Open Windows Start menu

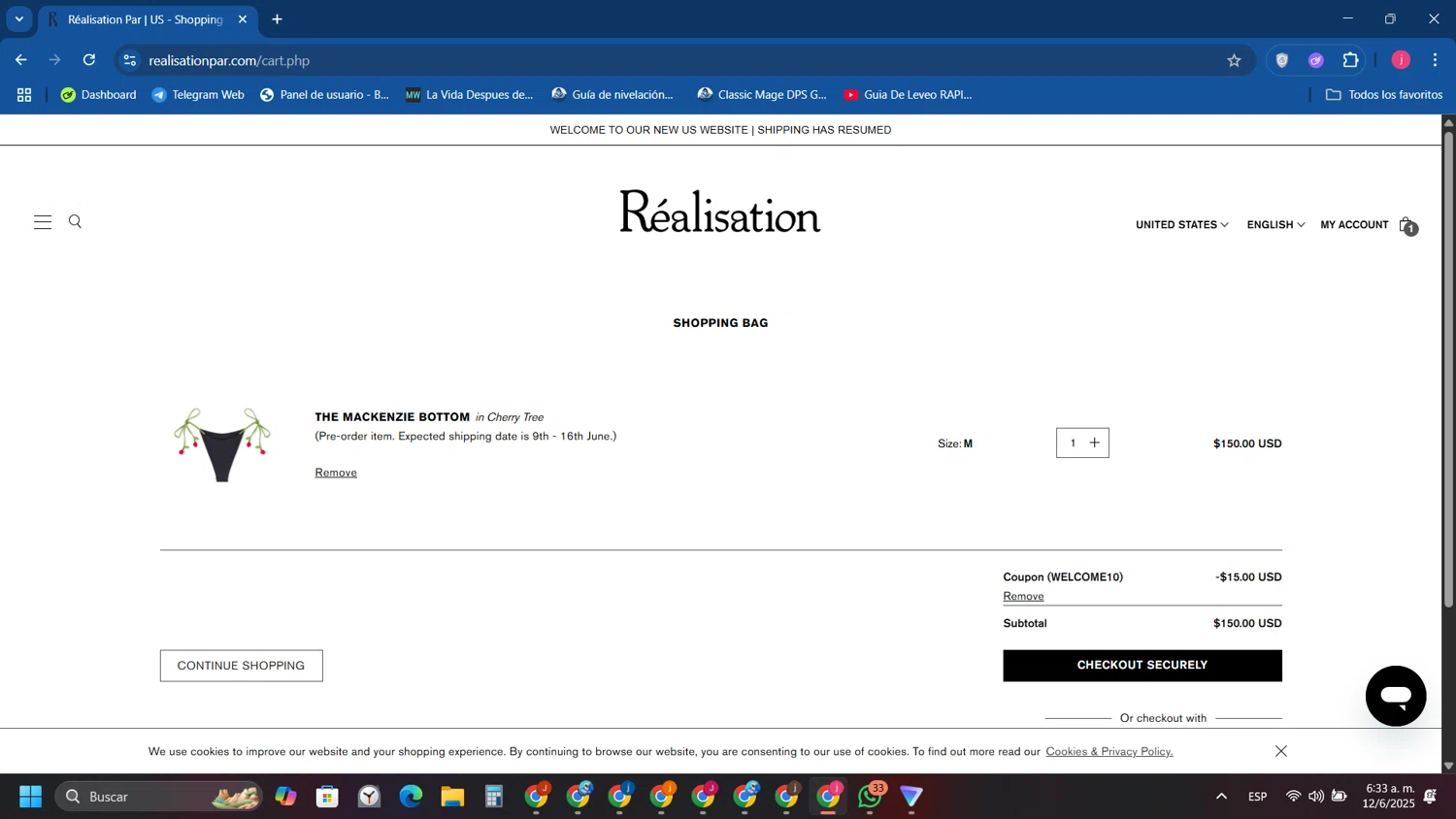(x=30, y=797)
